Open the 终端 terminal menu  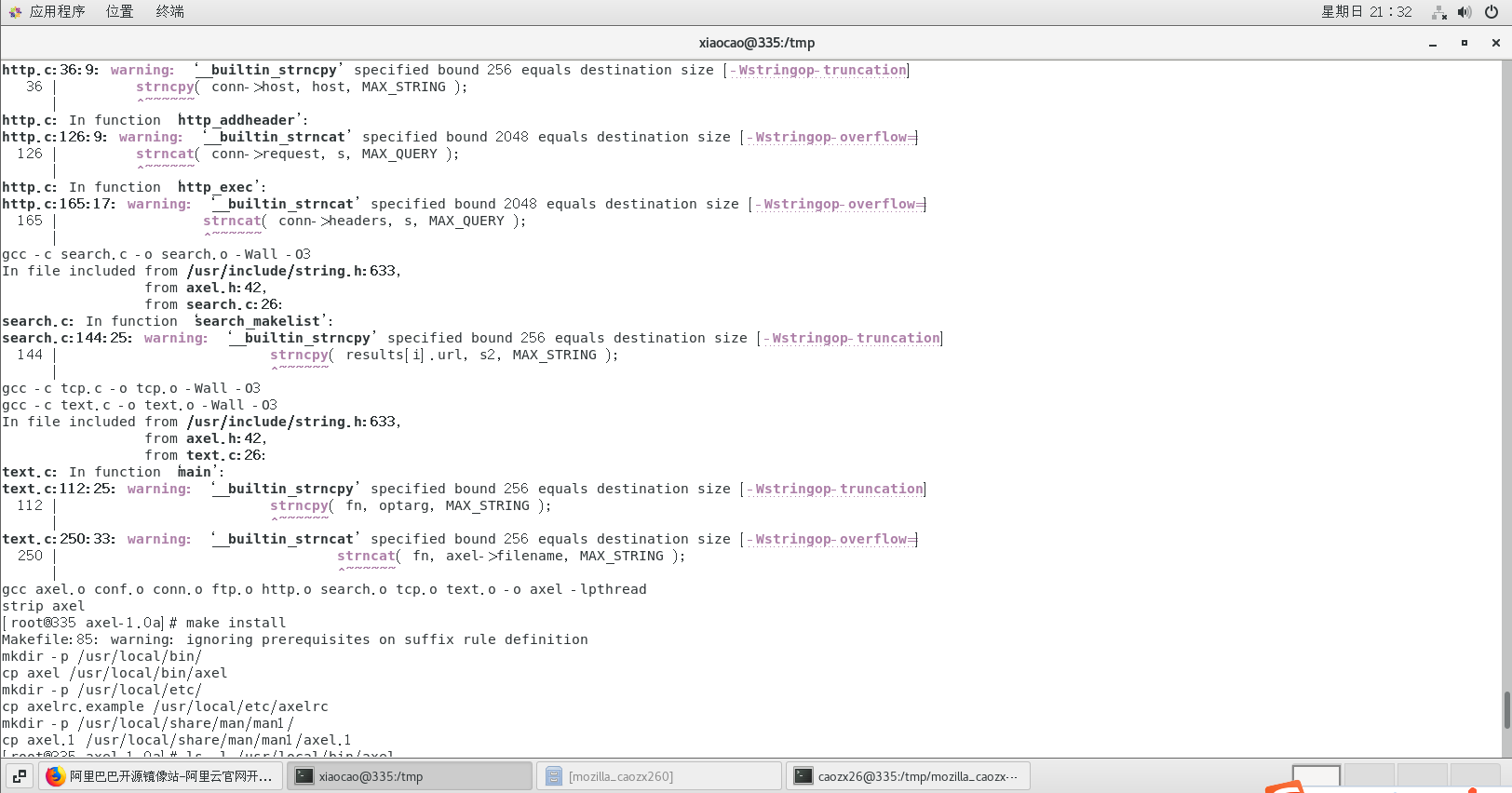pyautogui.click(x=169, y=11)
